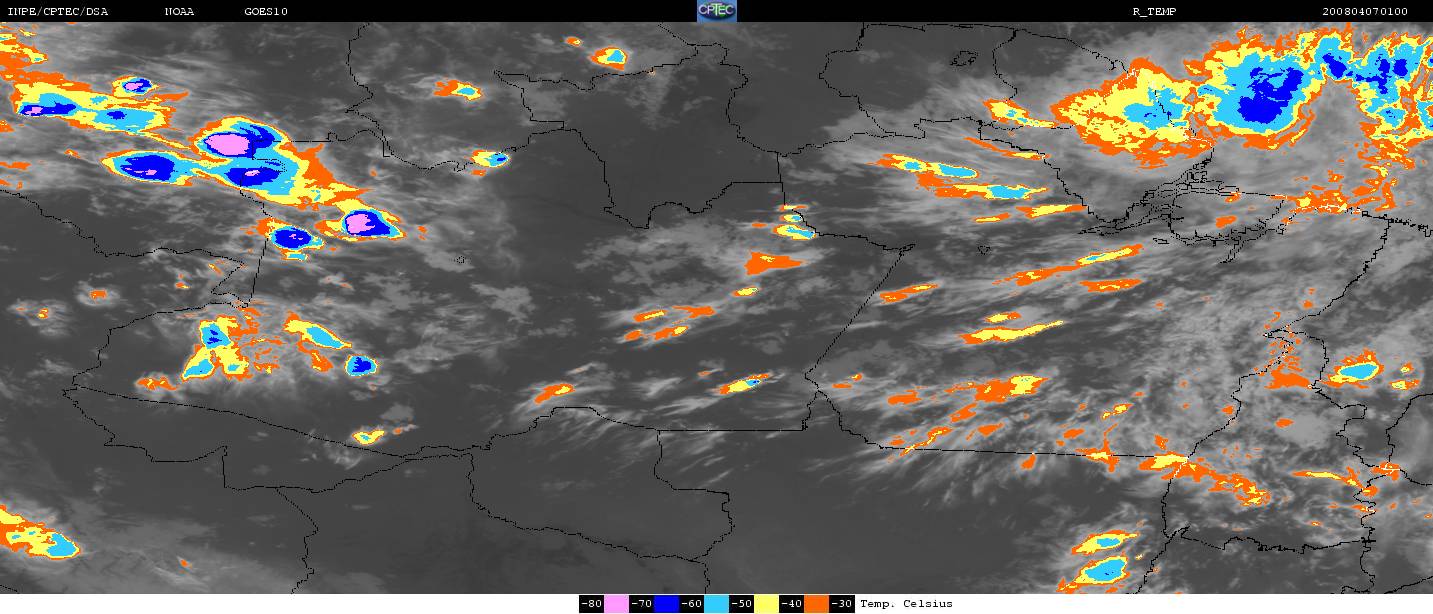Click the -70 legend value label
The width and height of the screenshot is (1433, 614).
pos(641,604)
